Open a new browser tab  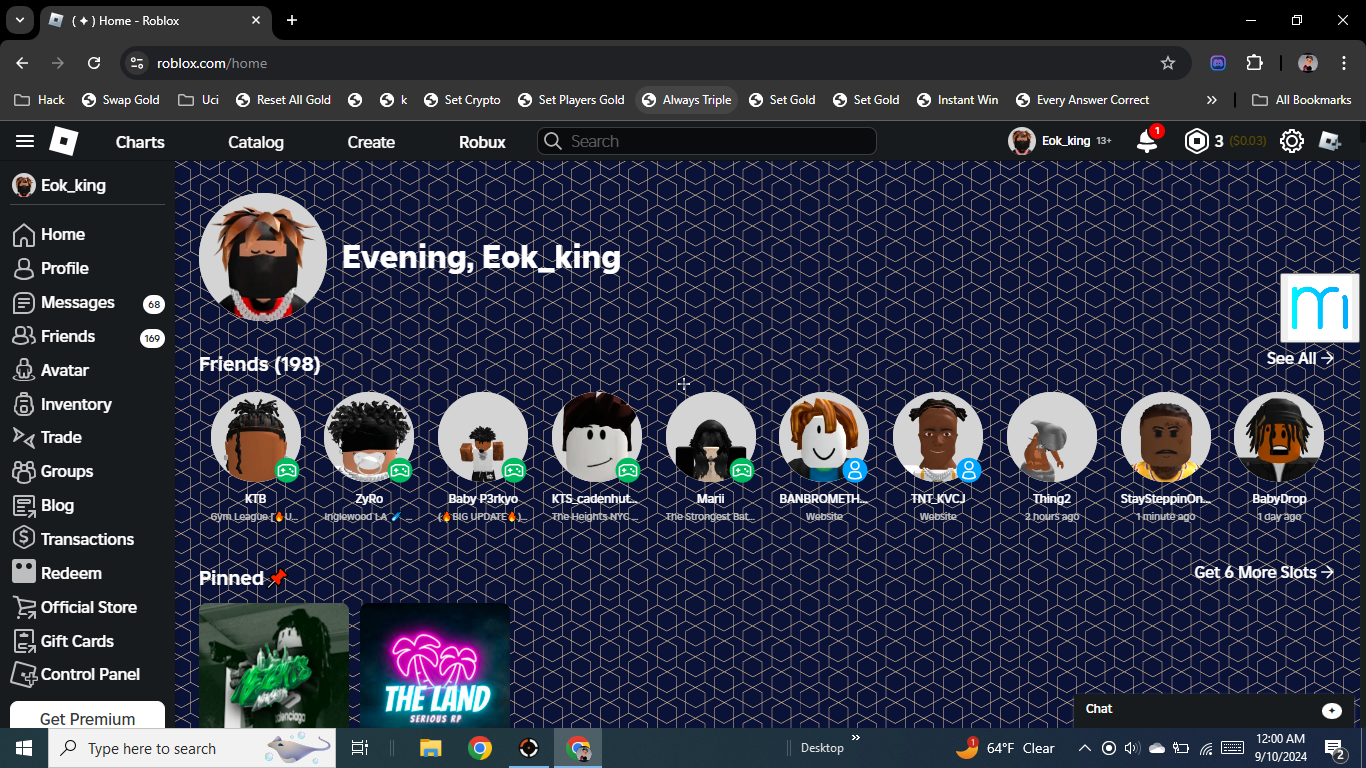coord(292,20)
